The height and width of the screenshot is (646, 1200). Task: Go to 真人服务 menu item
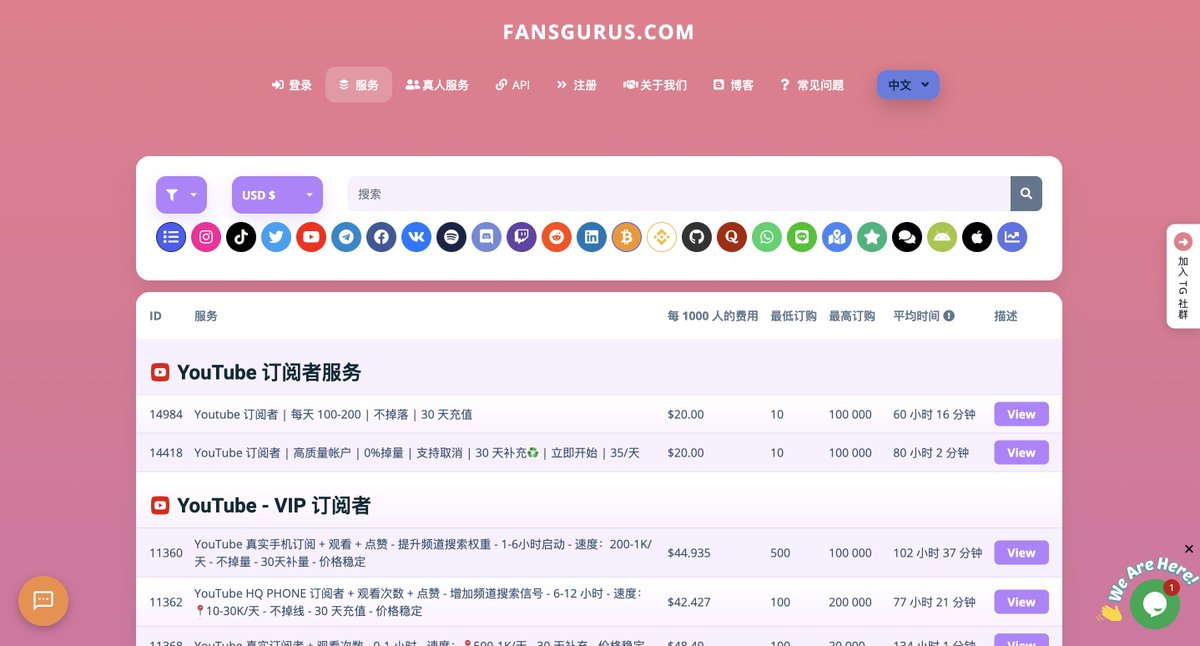437,85
